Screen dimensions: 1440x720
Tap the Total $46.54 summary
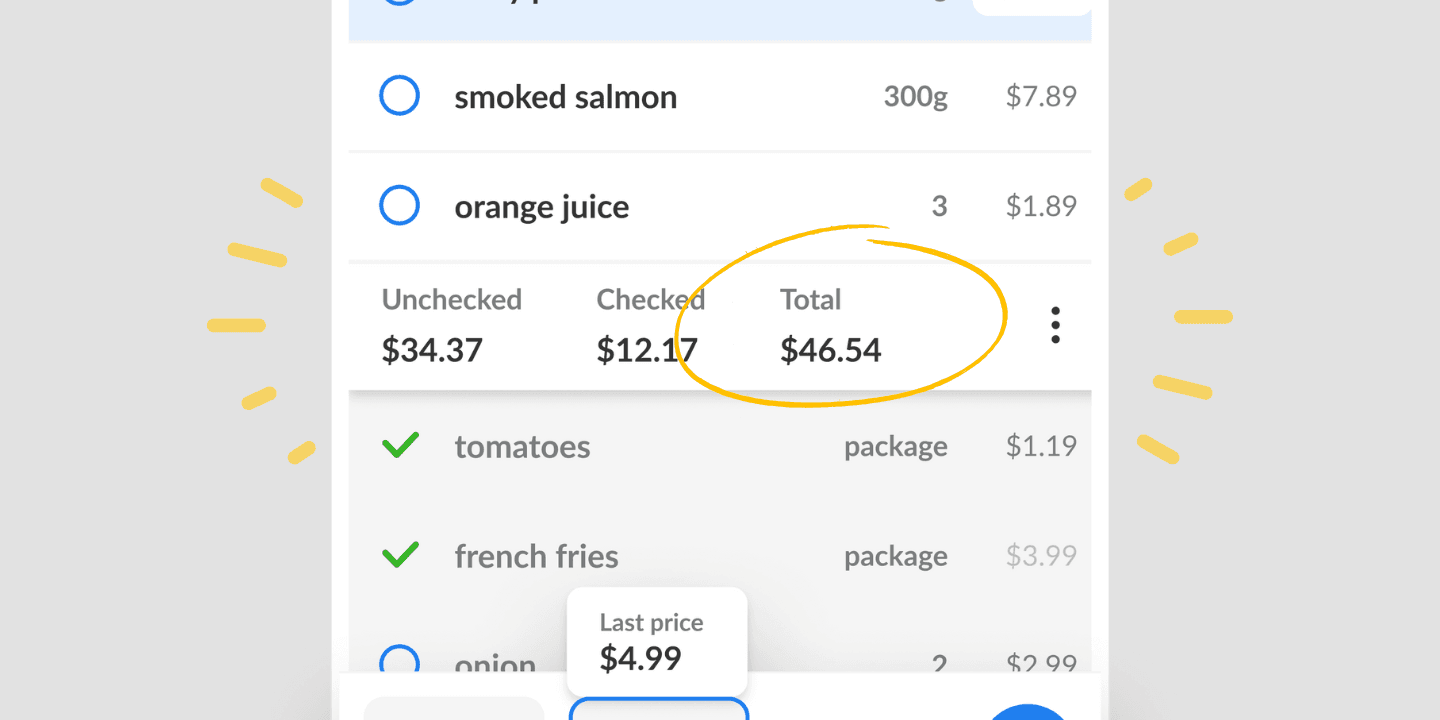[830, 326]
